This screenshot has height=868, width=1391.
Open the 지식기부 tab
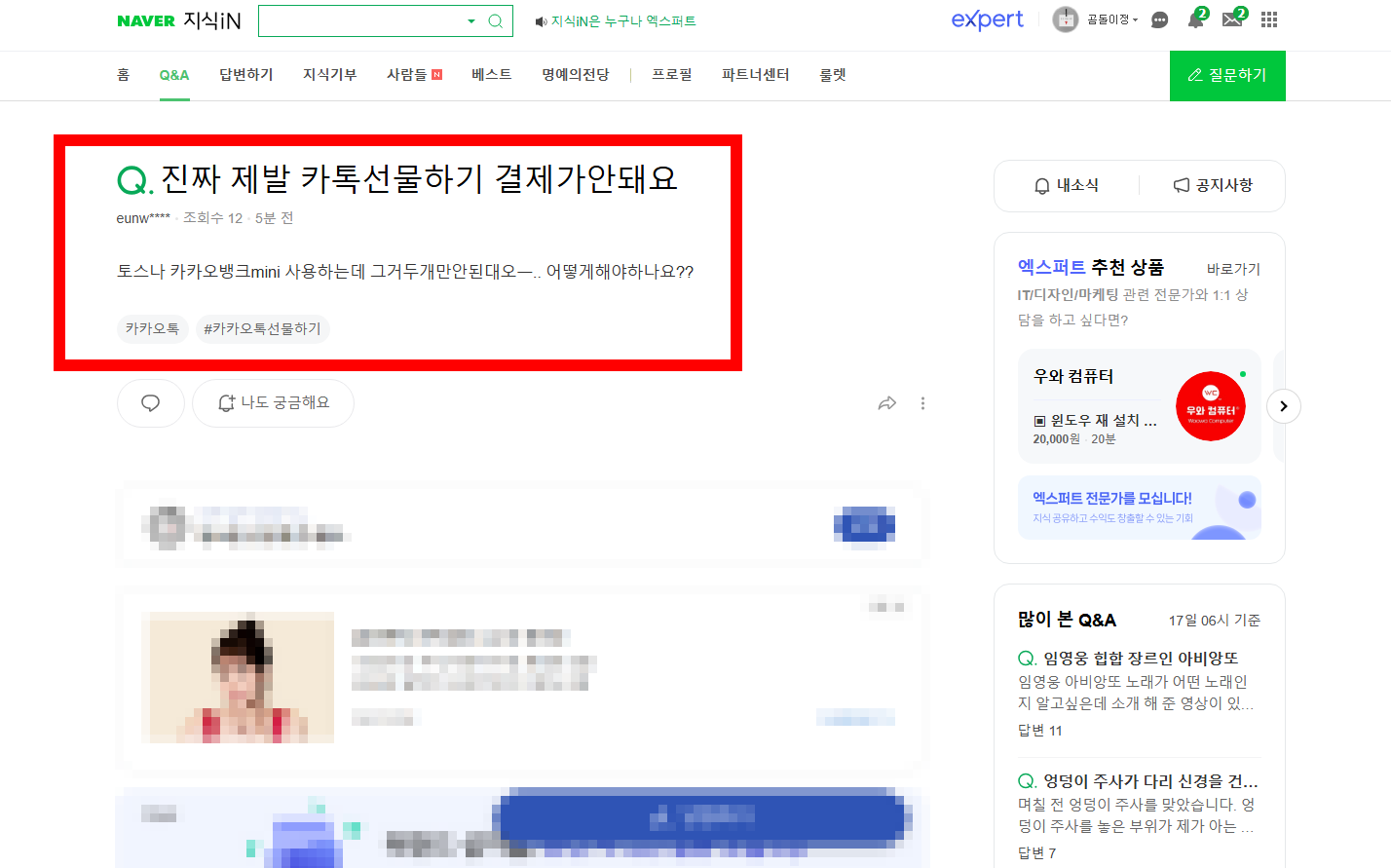point(330,75)
